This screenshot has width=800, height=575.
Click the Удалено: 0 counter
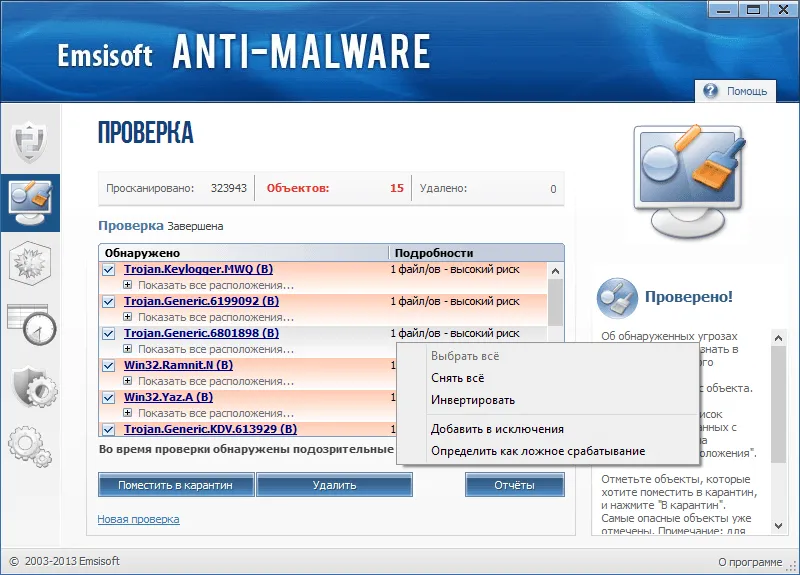(x=488, y=188)
